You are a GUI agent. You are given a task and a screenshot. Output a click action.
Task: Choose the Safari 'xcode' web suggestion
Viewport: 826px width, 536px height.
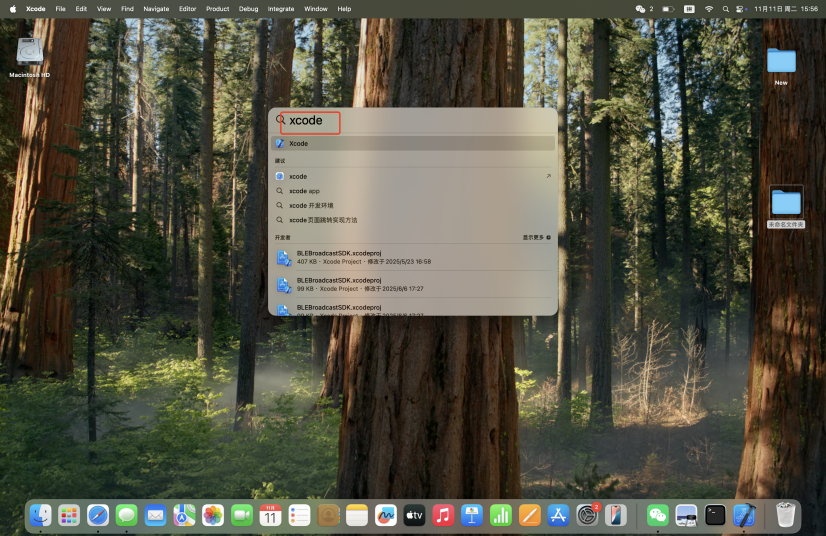413,177
